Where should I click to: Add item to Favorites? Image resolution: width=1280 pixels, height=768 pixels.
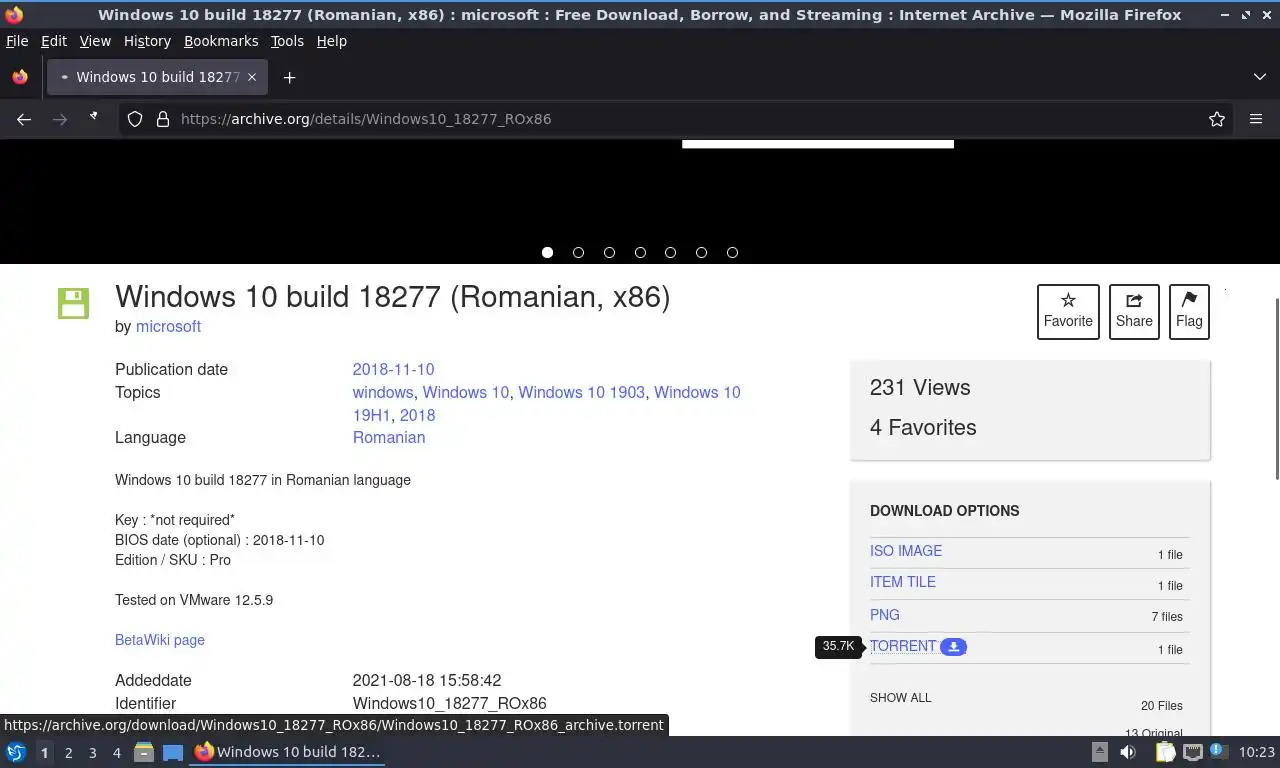1068,312
